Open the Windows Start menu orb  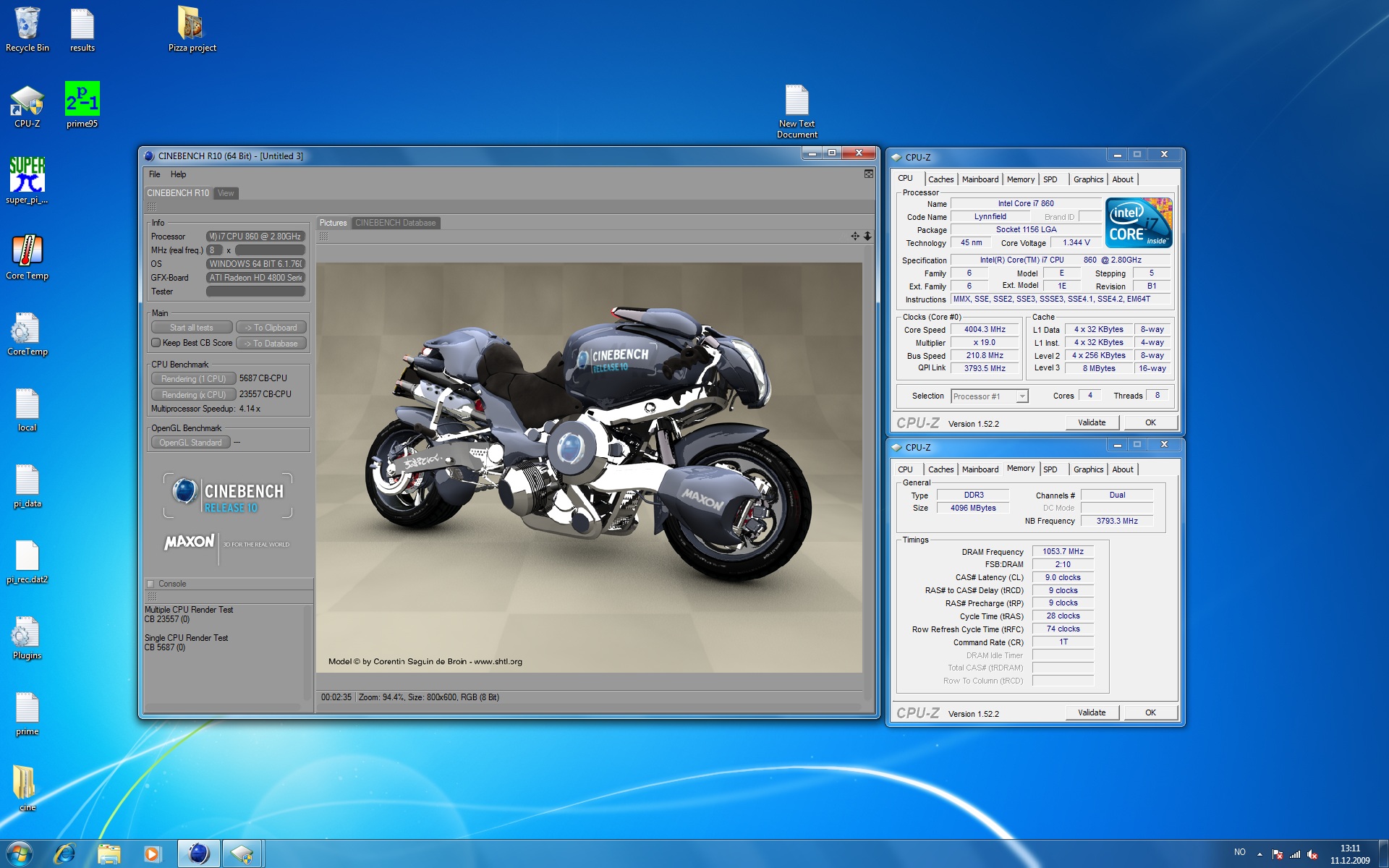pyautogui.click(x=19, y=854)
